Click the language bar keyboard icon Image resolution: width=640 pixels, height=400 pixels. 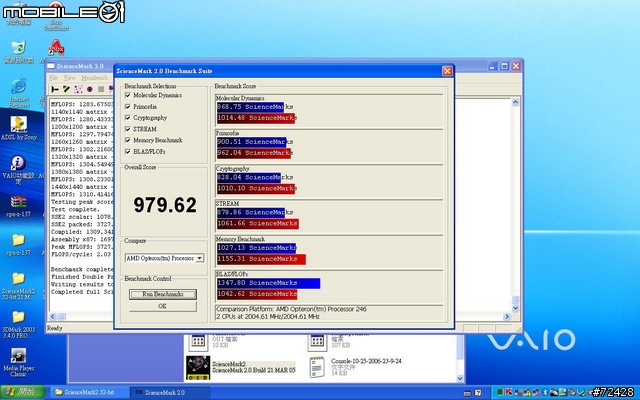(468, 393)
